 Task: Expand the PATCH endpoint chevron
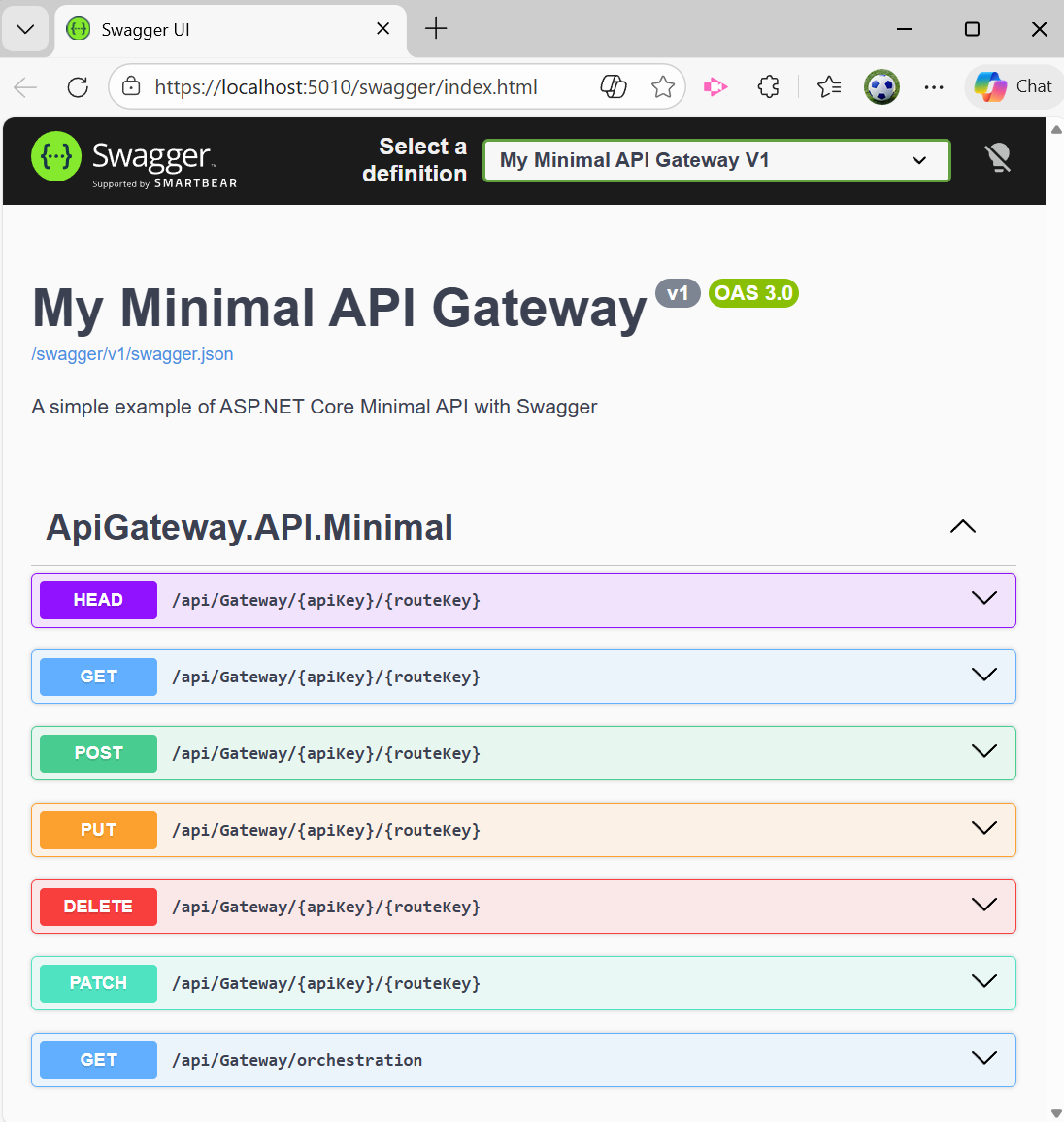pyautogui.click(x=984, y=981)
